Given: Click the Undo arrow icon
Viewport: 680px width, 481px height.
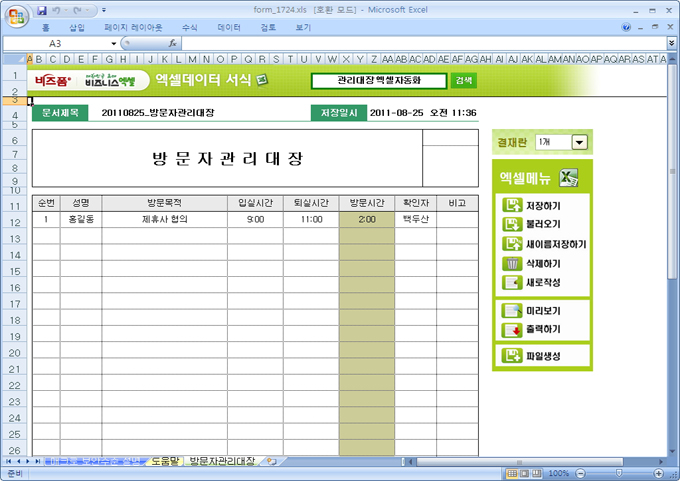Looking at the screenshot, I should (56, 10).
